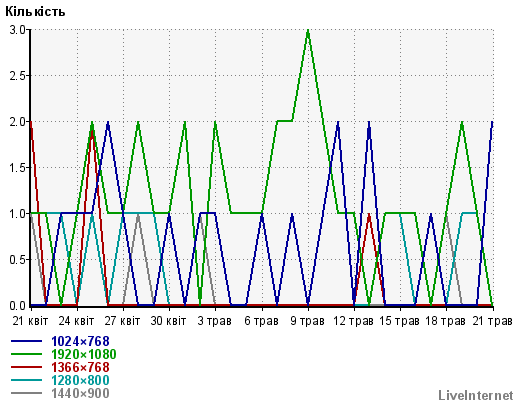Click the red 1366×768 legend line swatch
This screenshot has width=520, height=405.
coord(27,367)
